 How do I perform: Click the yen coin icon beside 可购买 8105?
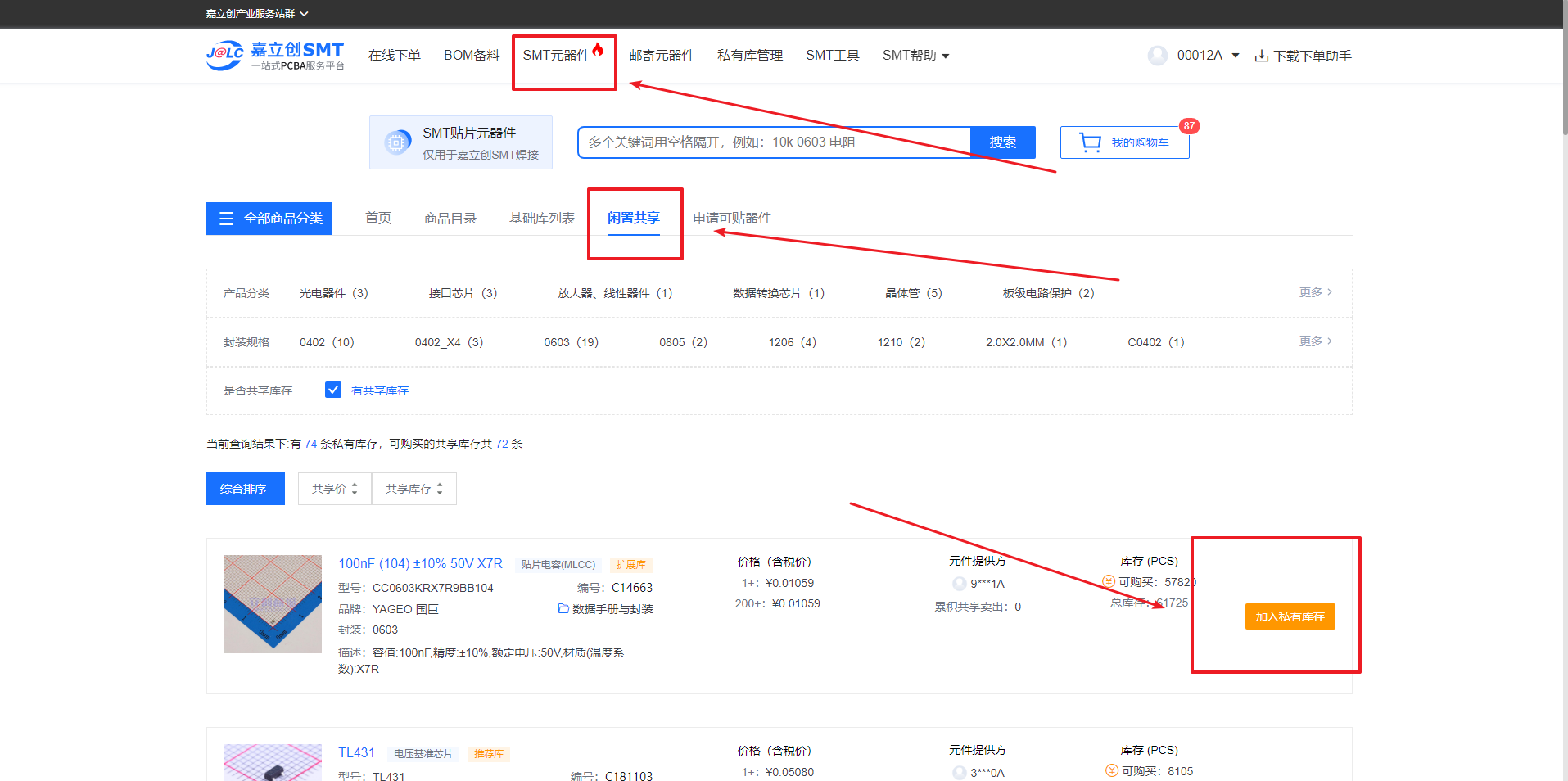click(x=1112, y=770)
